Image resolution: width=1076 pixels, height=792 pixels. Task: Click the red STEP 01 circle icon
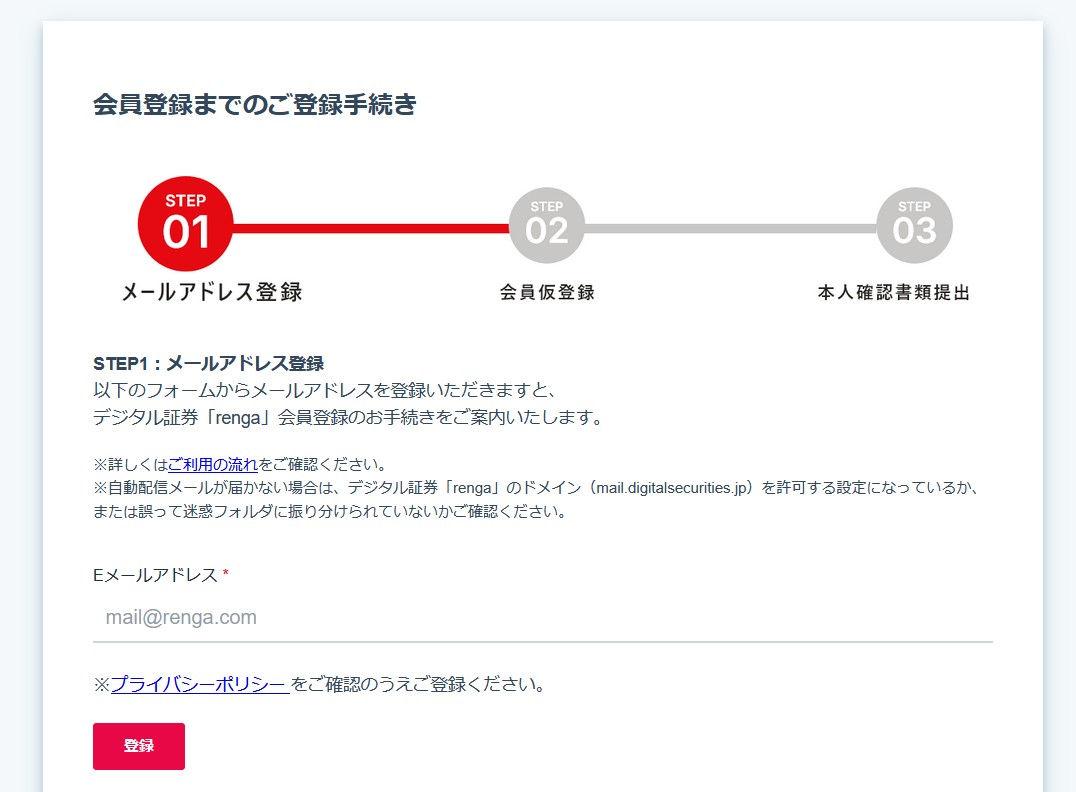pyautogui.click(x=185, y=224)
